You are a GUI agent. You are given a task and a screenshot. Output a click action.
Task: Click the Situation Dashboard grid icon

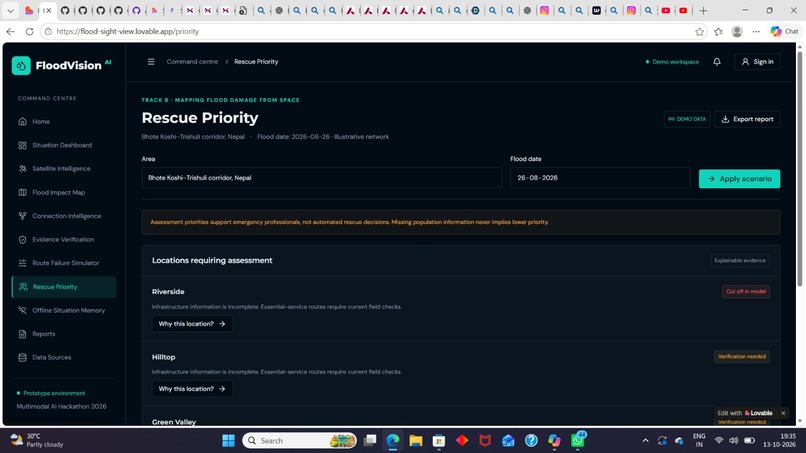tap(23, 145)
